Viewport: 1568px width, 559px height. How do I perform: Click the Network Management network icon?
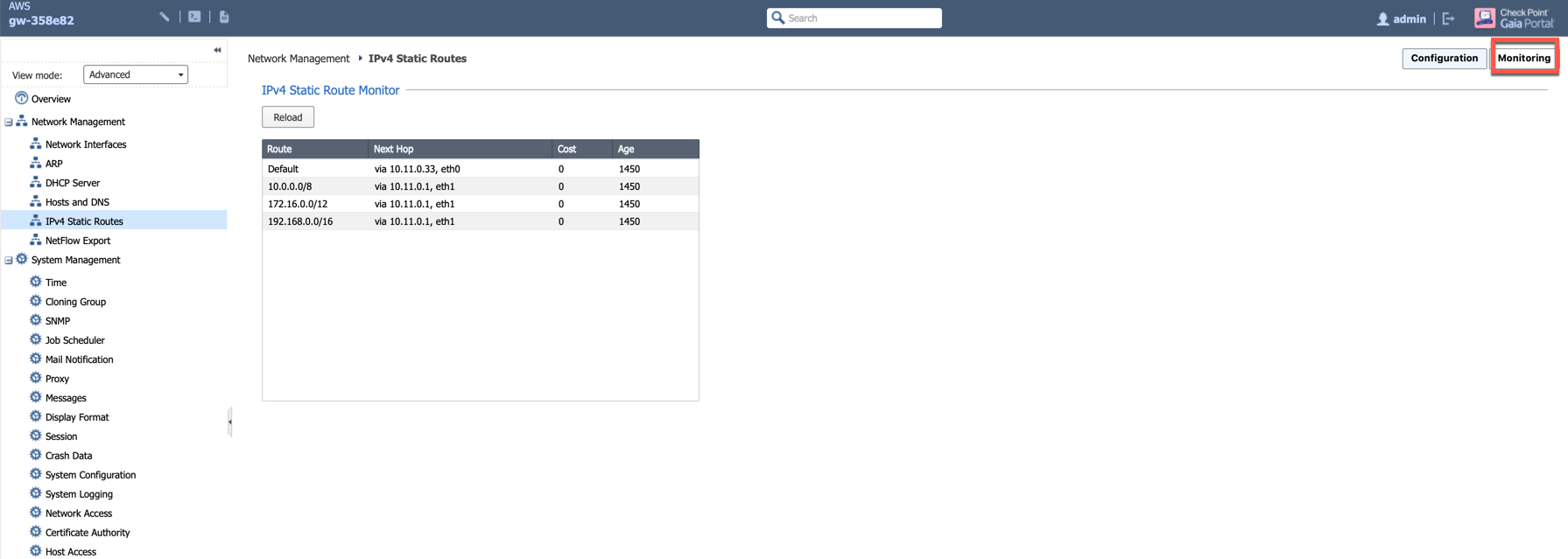point(22,121)
